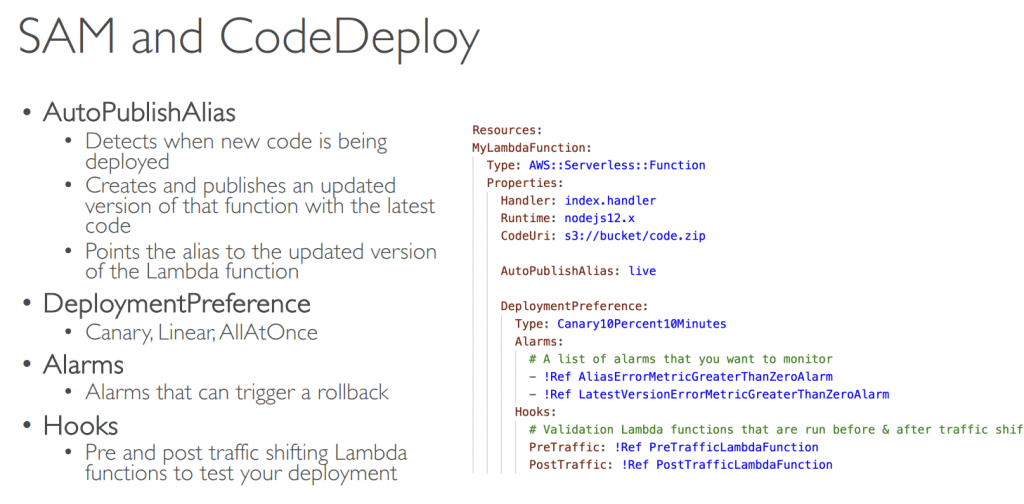
Task: Click the "Canary10Percent10Minutes" value
Action: tap(641, 324)
